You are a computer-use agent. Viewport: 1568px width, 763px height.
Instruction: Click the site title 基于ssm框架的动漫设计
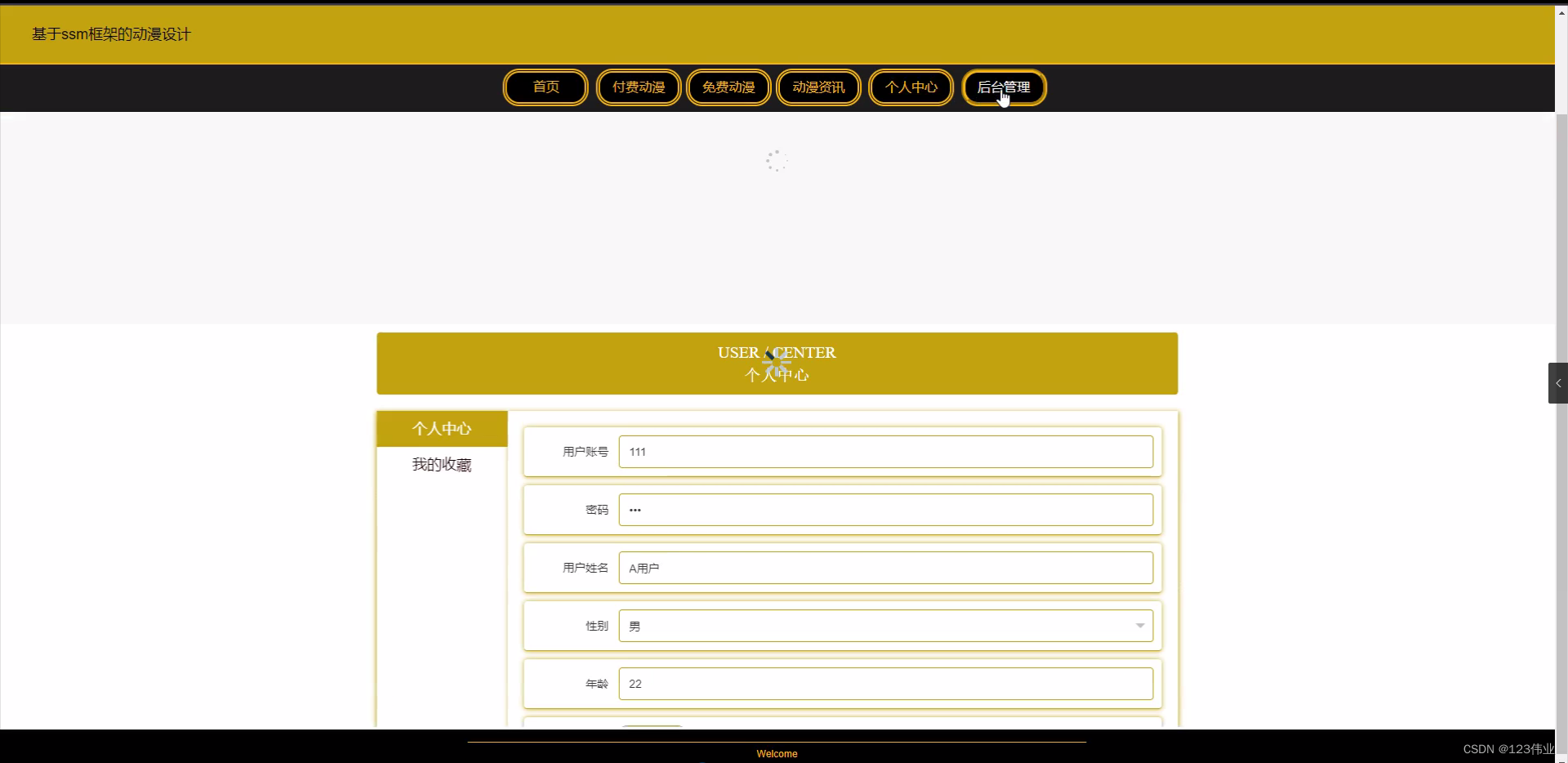(x=109, y=34)
